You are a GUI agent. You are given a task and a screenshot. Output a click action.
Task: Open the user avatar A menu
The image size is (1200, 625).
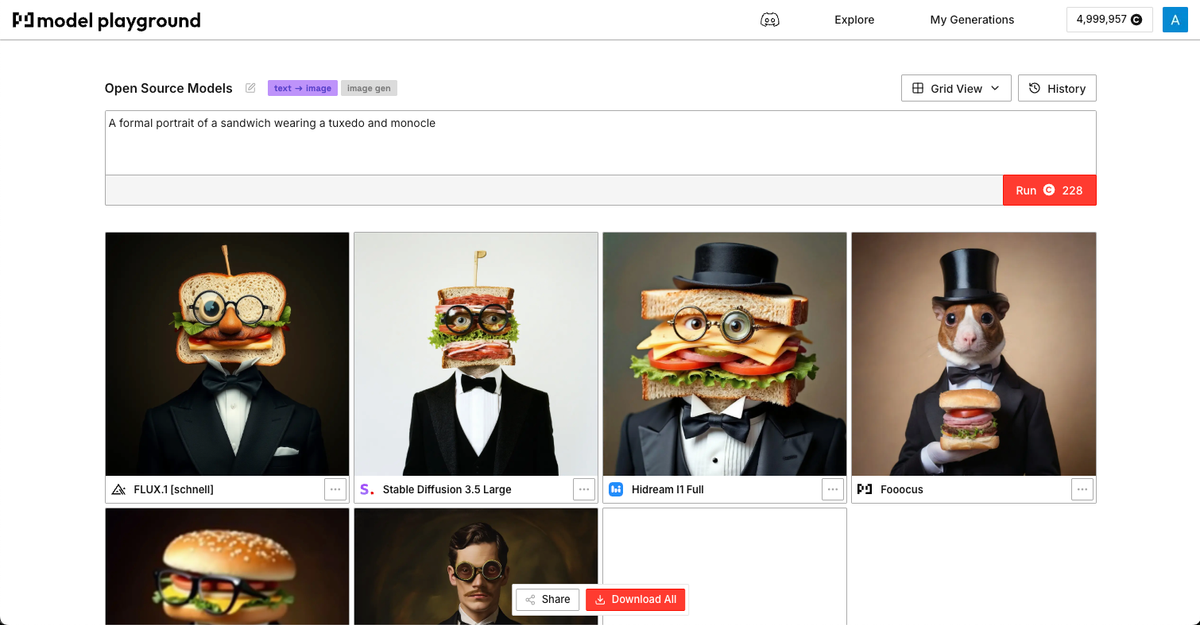coord(1175,20)
